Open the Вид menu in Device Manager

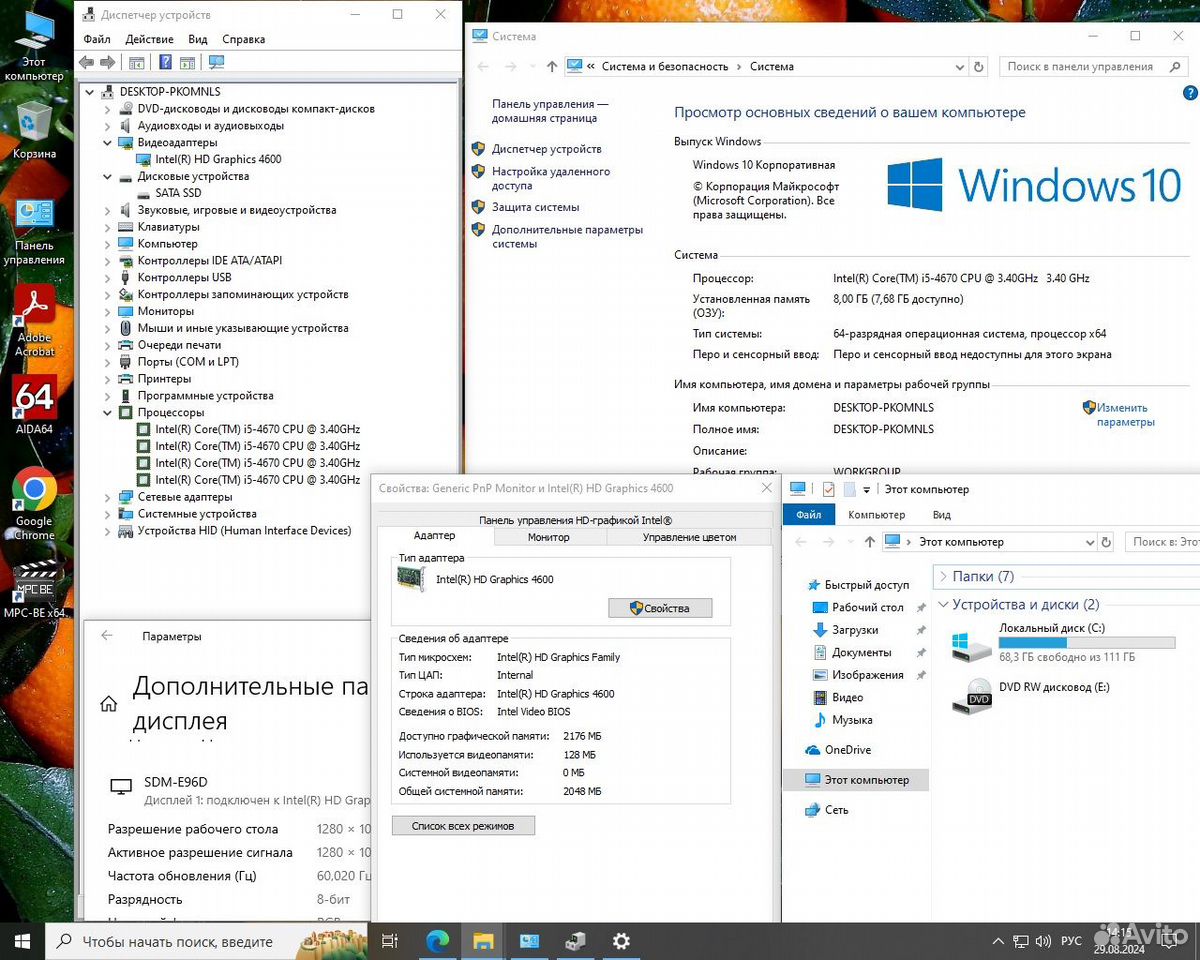pyautogui.click(x=198, y=39)
